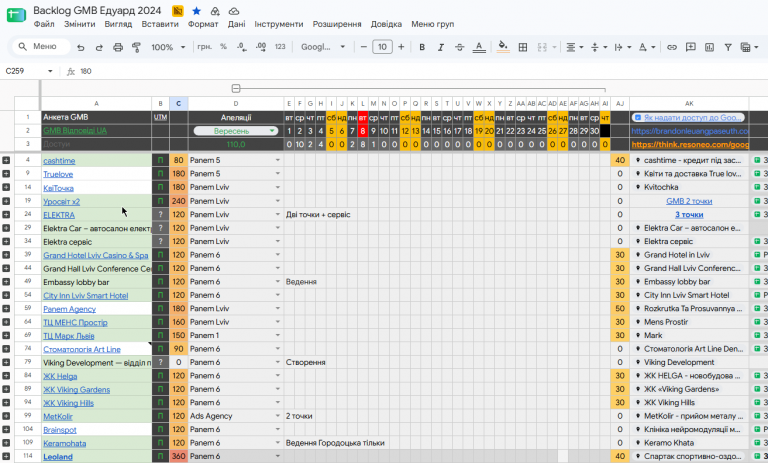Open the Змінити menu
The width and height of the screenshot is (768, 463).
coord(79,24)
